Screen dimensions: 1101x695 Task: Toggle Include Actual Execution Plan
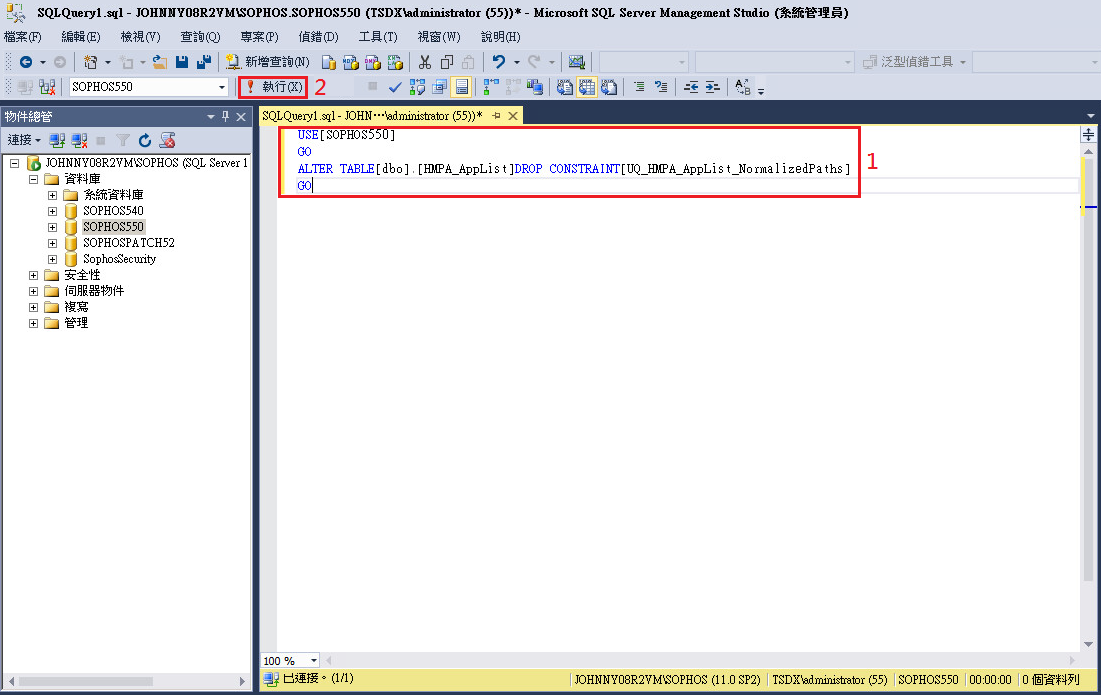[x=491, y=87]
